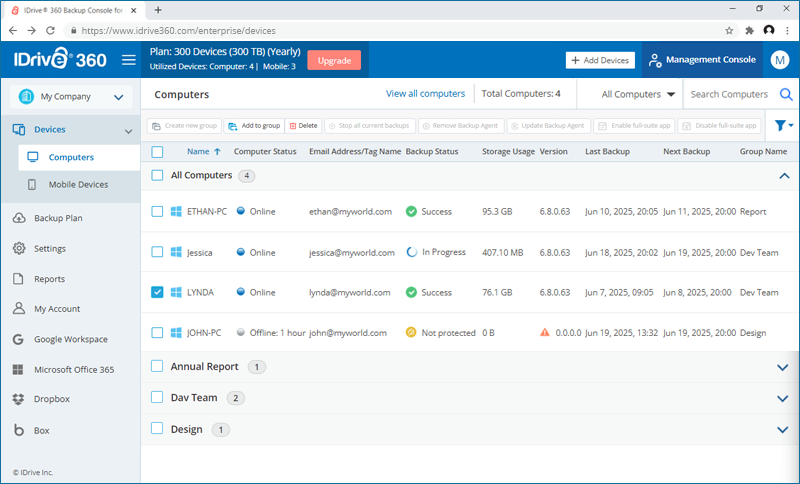Screen dimensions: 800x484
Task: Open the All Computers filter dropdown
Action: click(638, 95)
